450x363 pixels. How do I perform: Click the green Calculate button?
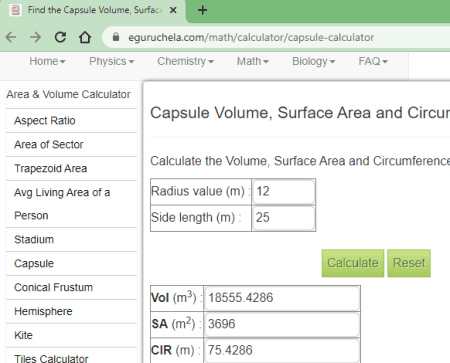[353, 263]
